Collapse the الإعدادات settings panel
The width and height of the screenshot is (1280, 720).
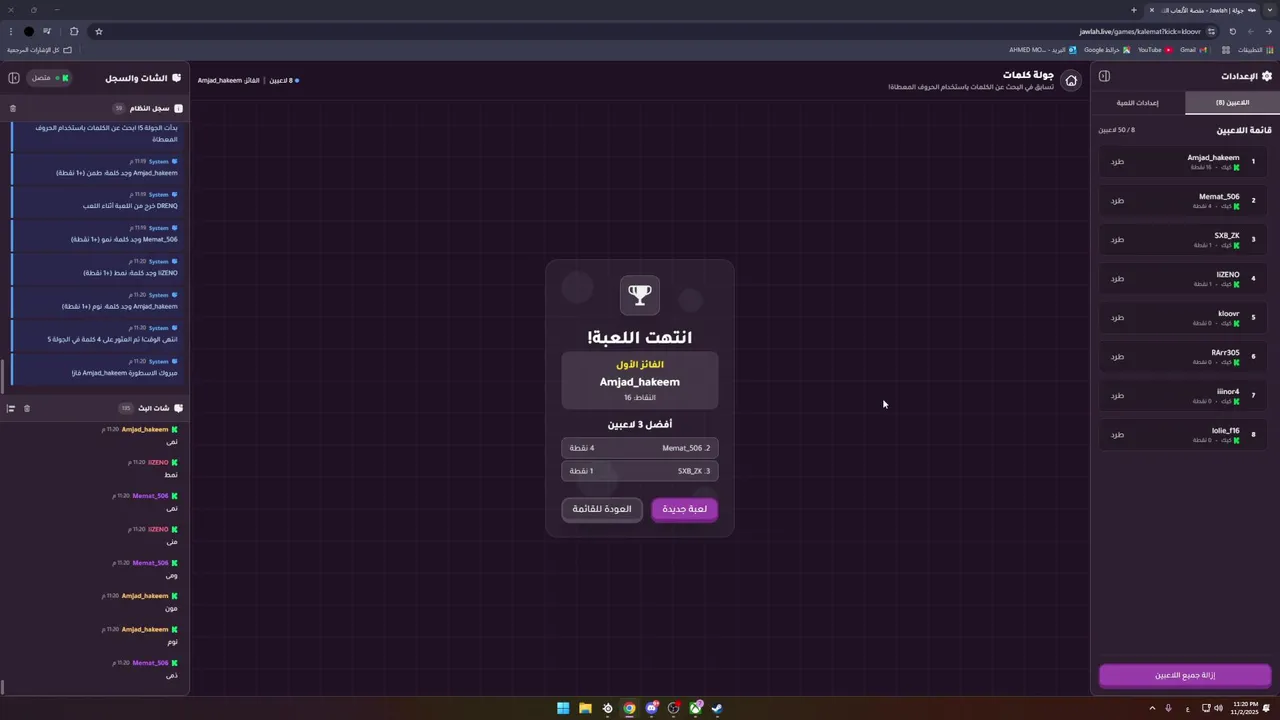(x=1104, y=76)
